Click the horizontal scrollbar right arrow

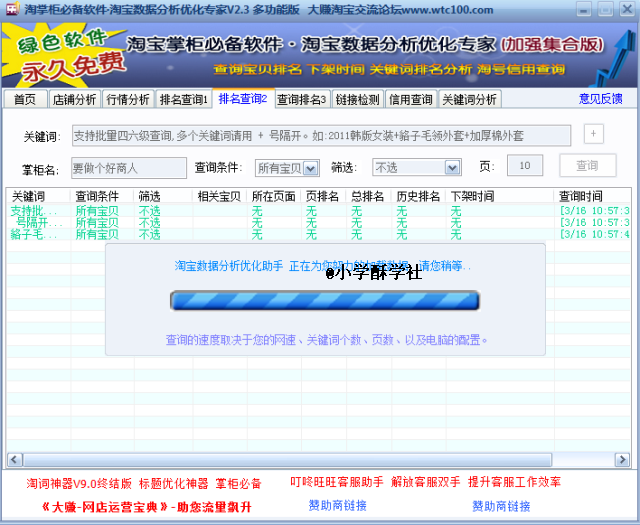point(622,460)
